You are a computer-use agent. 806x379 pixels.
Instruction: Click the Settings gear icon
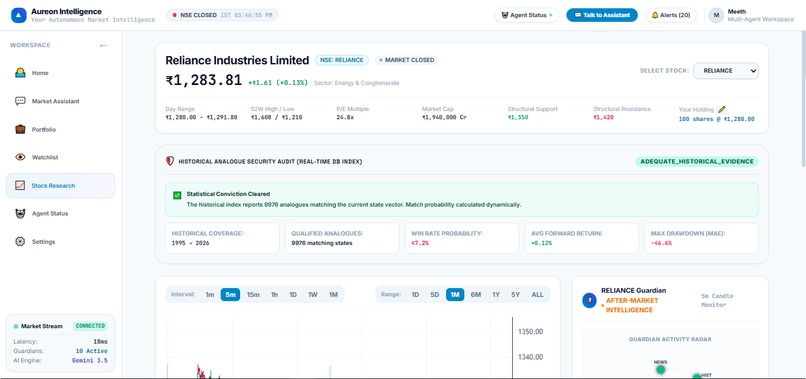pyautogui.click(x=20, y=242)
